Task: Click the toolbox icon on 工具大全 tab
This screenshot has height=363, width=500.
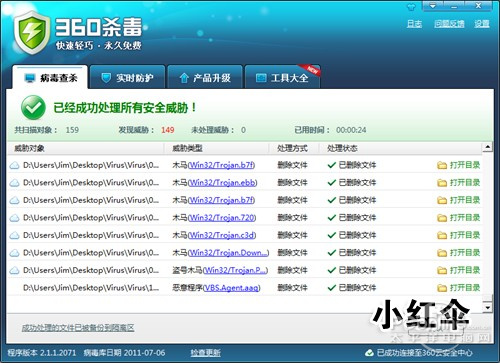Action: pyautogui.click(x=261, y=78)
